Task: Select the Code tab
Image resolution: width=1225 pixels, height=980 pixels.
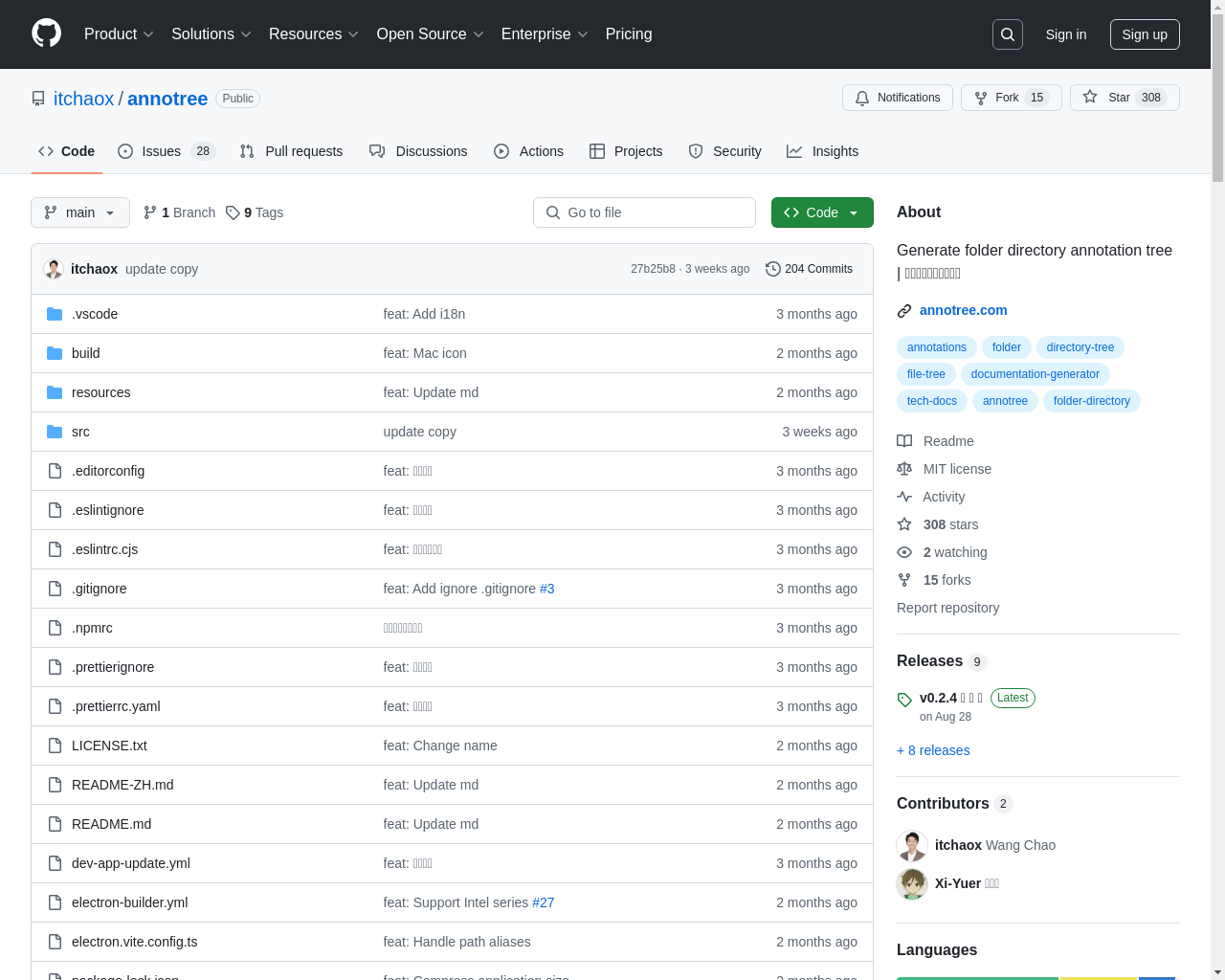Action: click(x=66, y=151)
